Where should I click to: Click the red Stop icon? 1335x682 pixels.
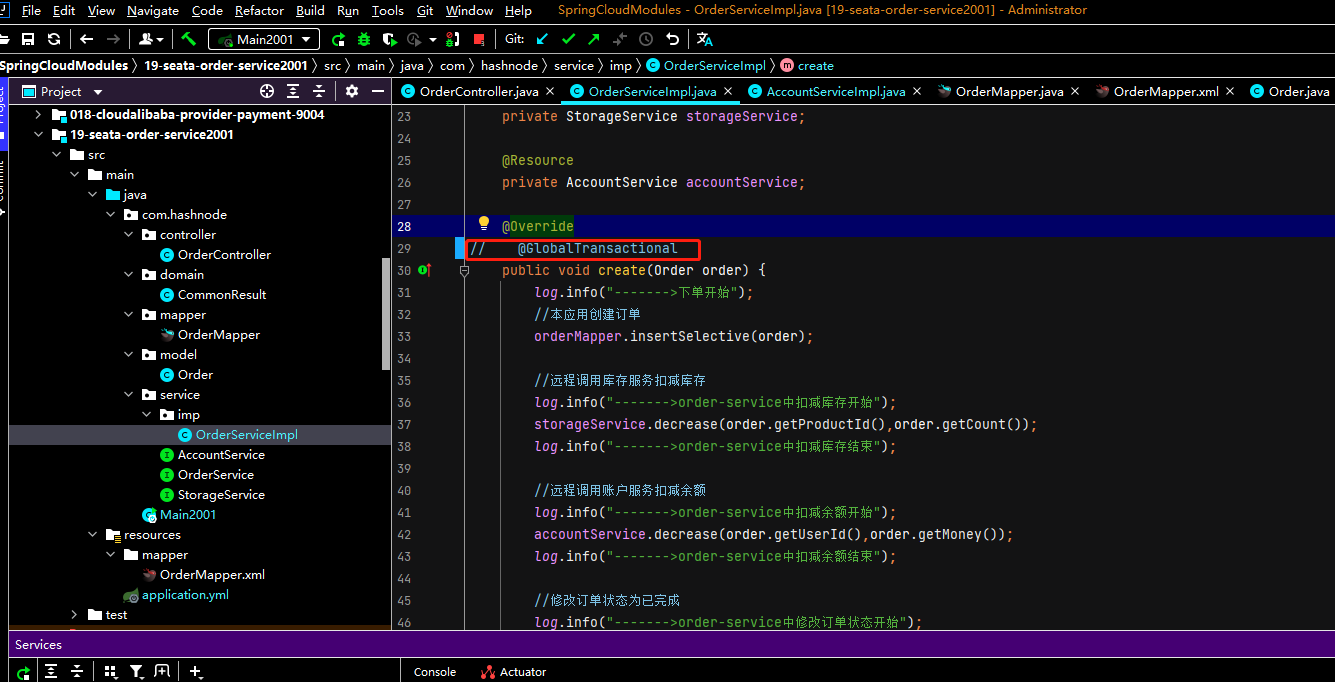coord(479,39)
